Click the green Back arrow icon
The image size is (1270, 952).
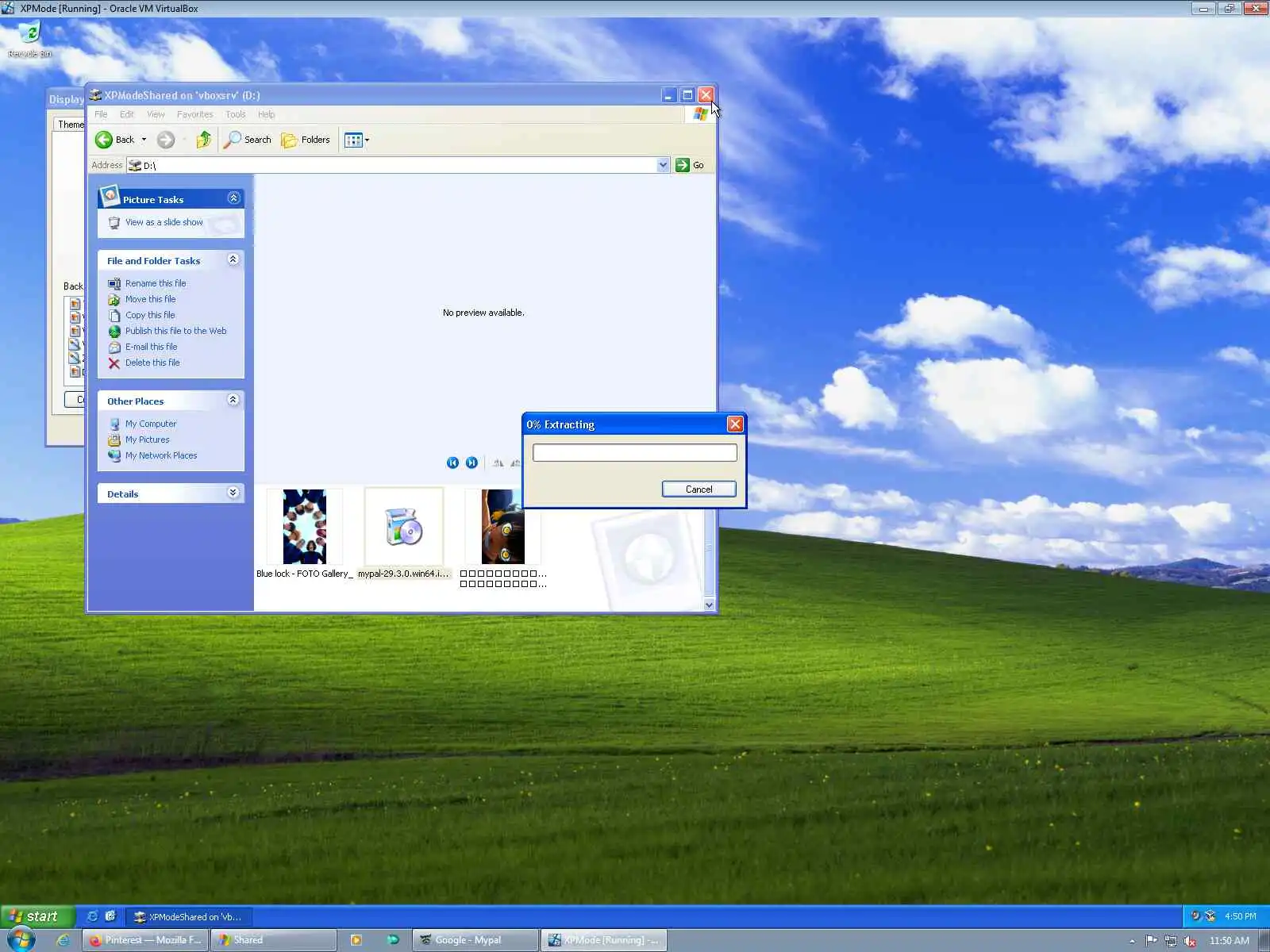104,140
